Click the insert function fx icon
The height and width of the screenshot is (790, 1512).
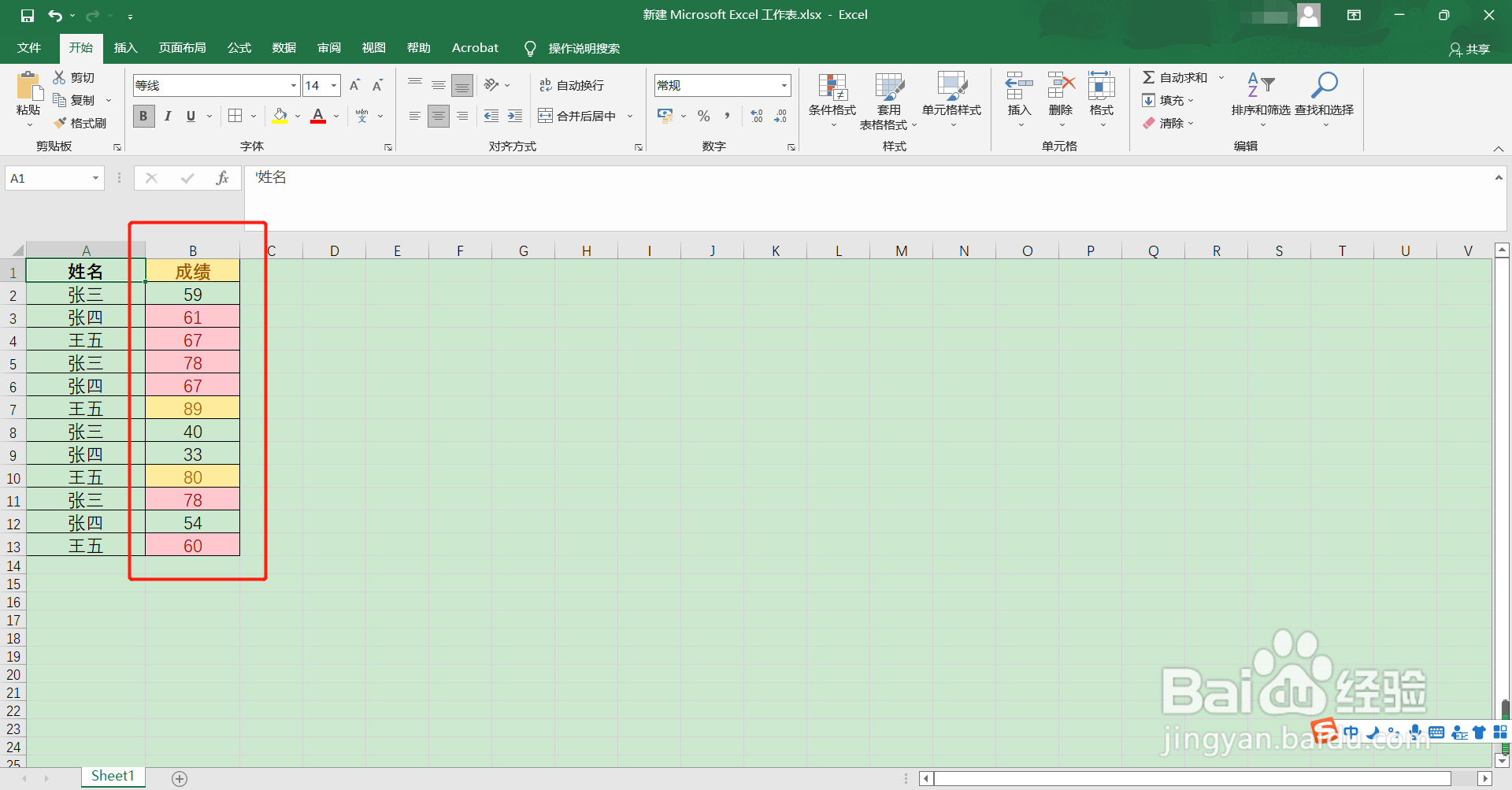click(222, 178)
